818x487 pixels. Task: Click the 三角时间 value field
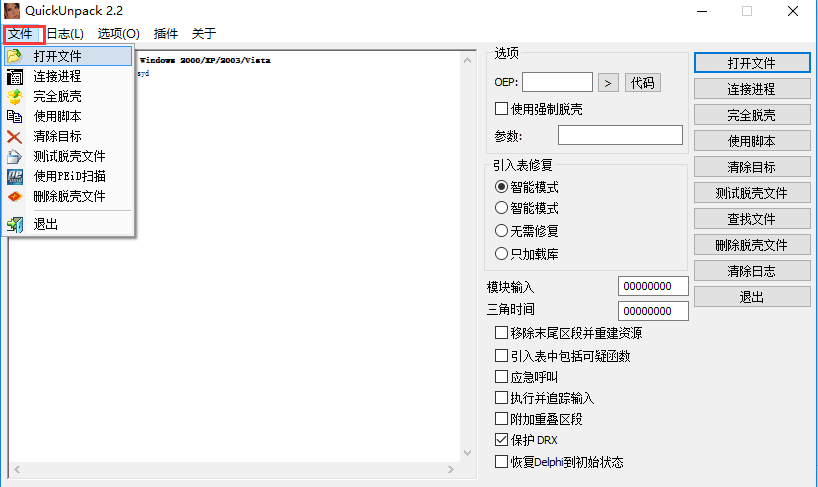[x=653, y=311]
